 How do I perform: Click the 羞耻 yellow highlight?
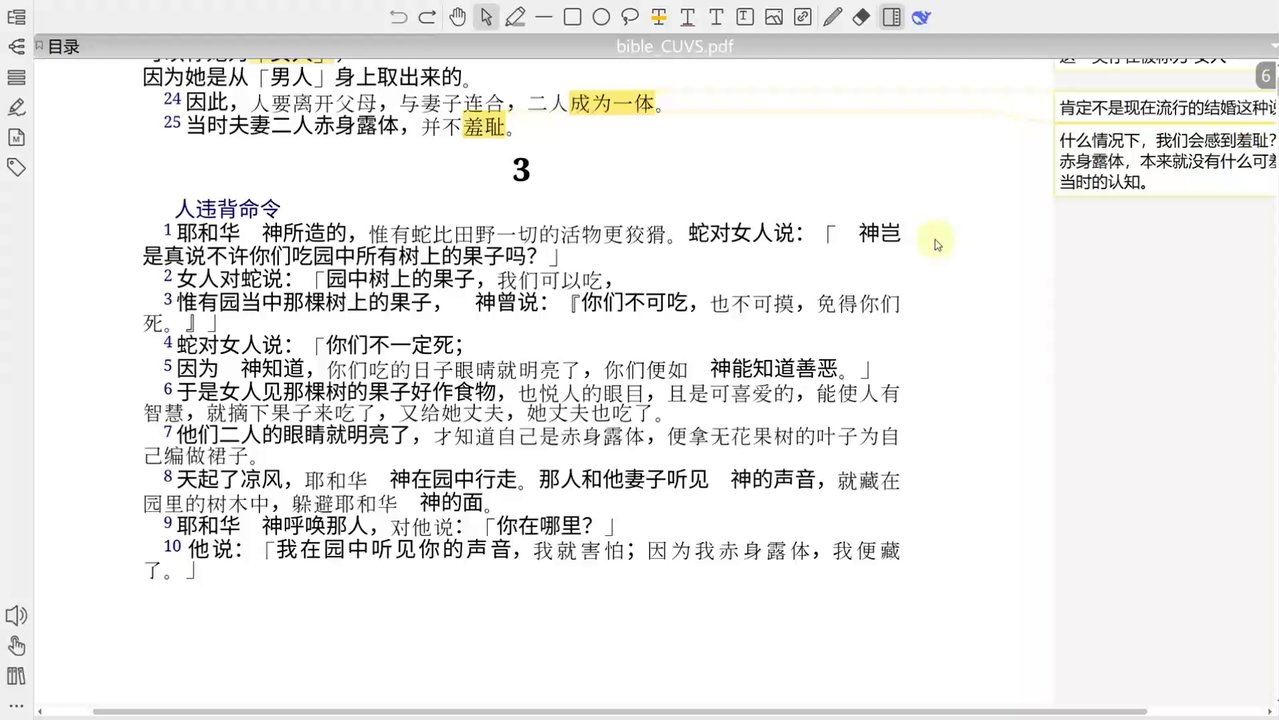coord(484,127)
